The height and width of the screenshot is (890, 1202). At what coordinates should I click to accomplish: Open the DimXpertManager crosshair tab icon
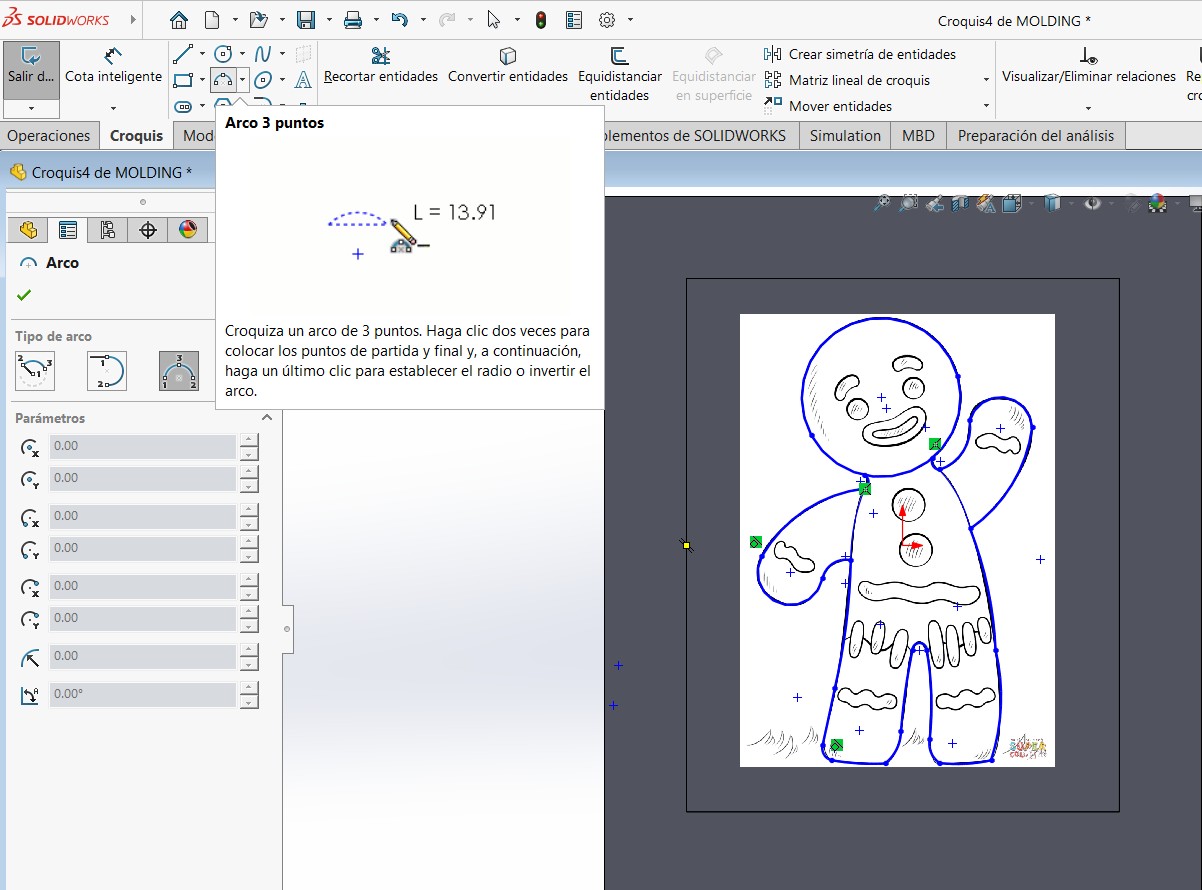coord(148,230)
